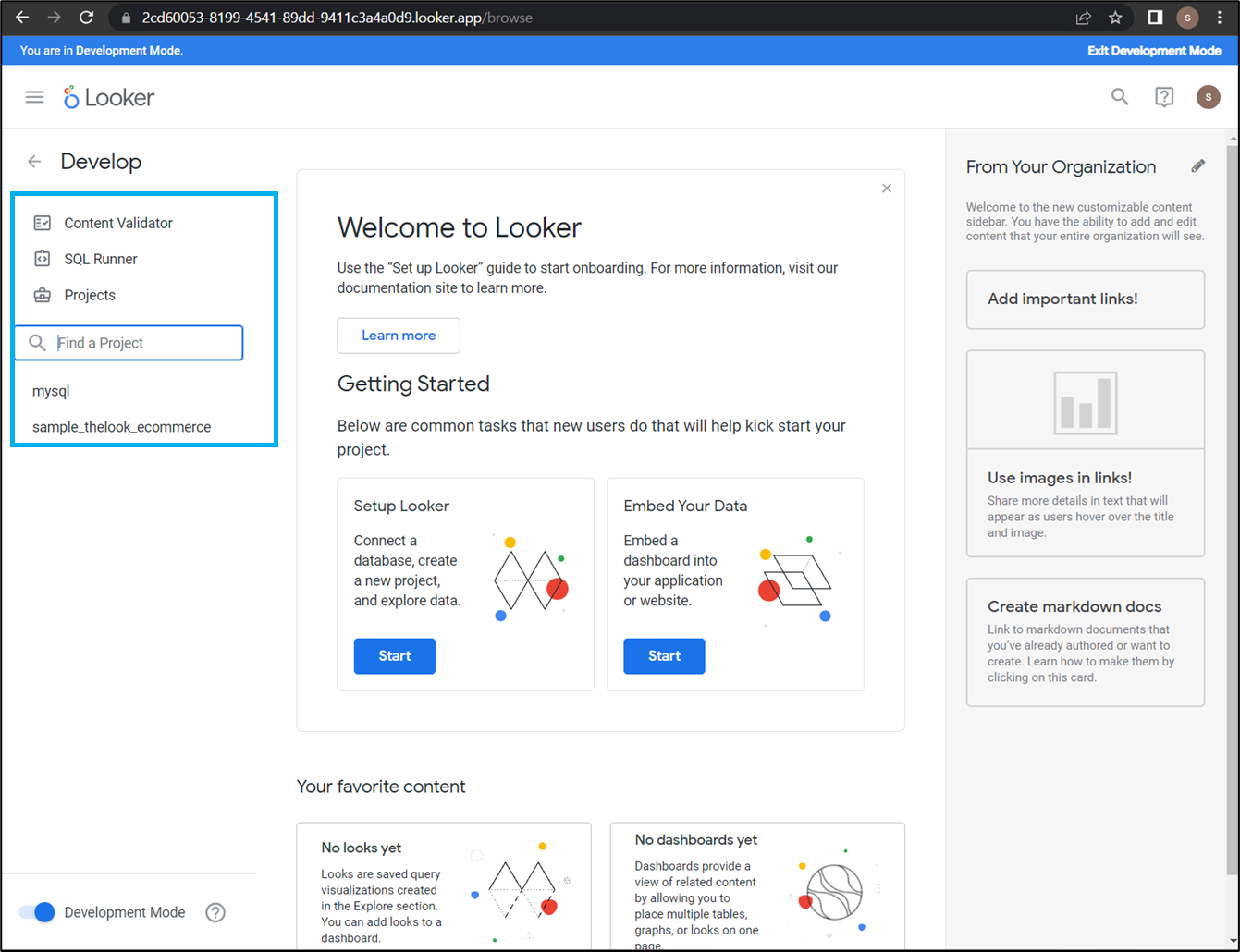Open search with the magnifier icon
Image resolution: width=1240 pixels, height=952 pixels.
click(x=1120, y=97)
